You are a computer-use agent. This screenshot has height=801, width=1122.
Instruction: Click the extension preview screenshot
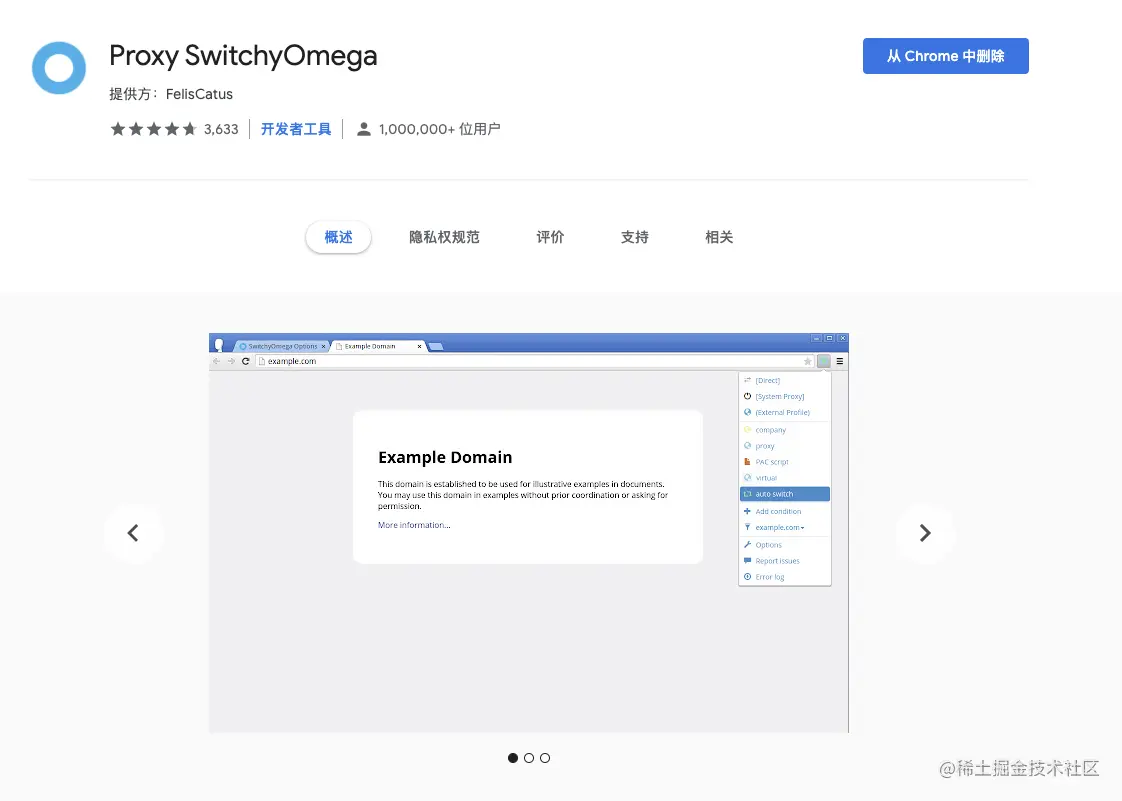[529, 533]
